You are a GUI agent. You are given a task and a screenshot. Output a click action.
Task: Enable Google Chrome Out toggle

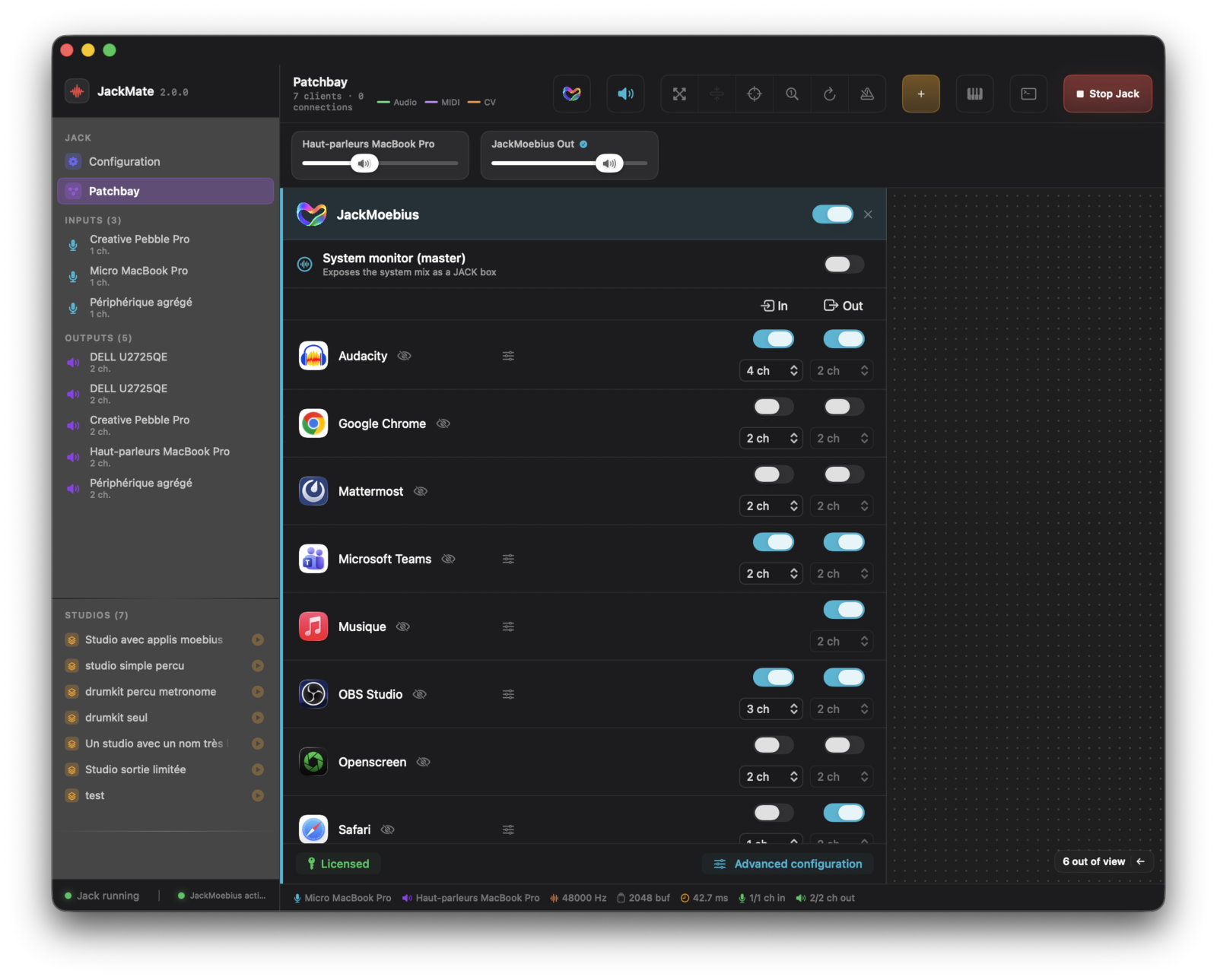coord(844,407)
